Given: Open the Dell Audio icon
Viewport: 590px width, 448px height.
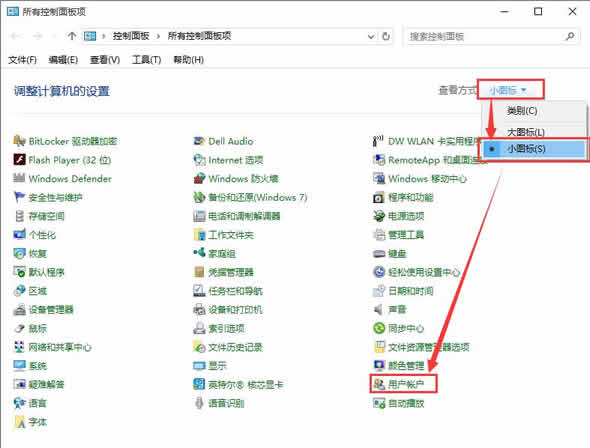Looking at the screenshot, I should tap(199, 141).
